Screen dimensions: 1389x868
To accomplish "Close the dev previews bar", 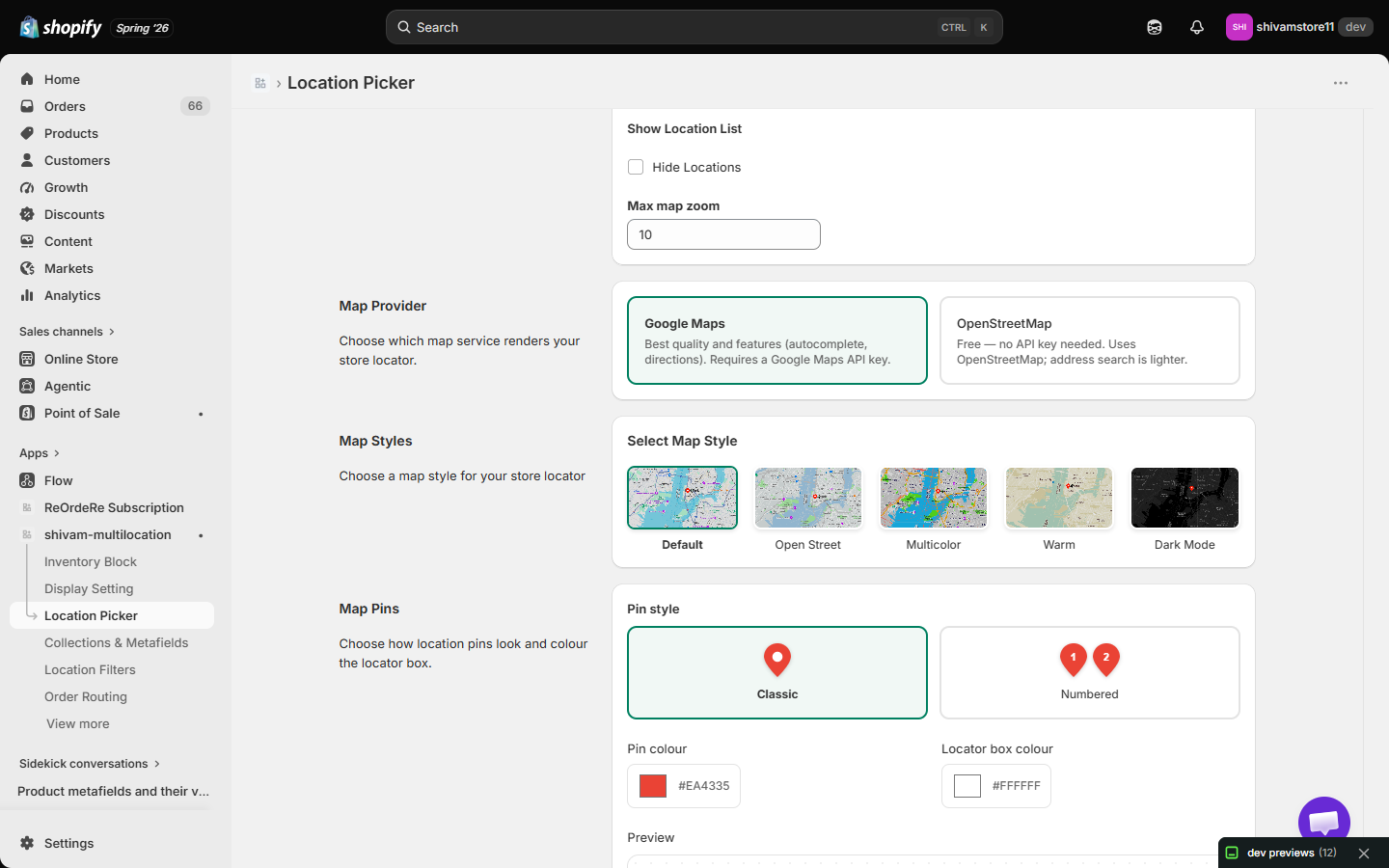I will (x=1364, y=854).
